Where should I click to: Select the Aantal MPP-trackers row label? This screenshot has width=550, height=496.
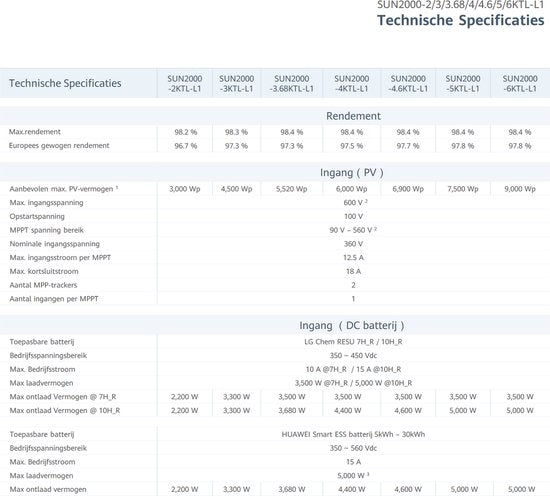[x=43, y=285]
